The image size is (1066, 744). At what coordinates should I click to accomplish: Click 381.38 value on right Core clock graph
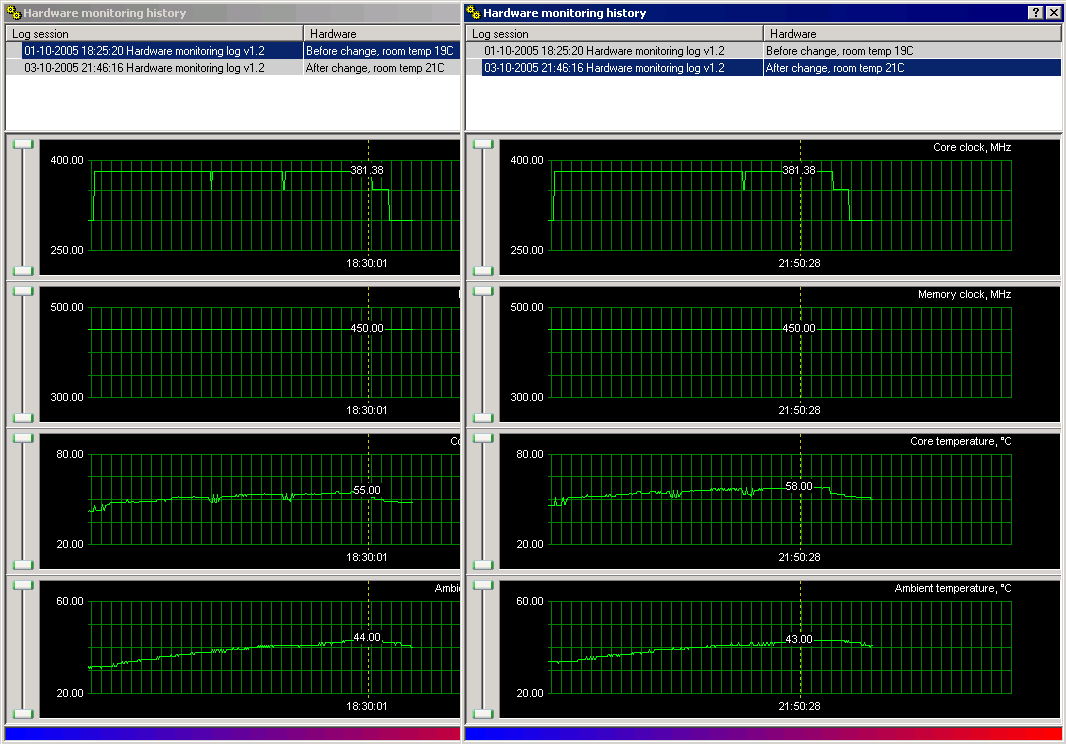pyautogui.click(x=799, y=170)
